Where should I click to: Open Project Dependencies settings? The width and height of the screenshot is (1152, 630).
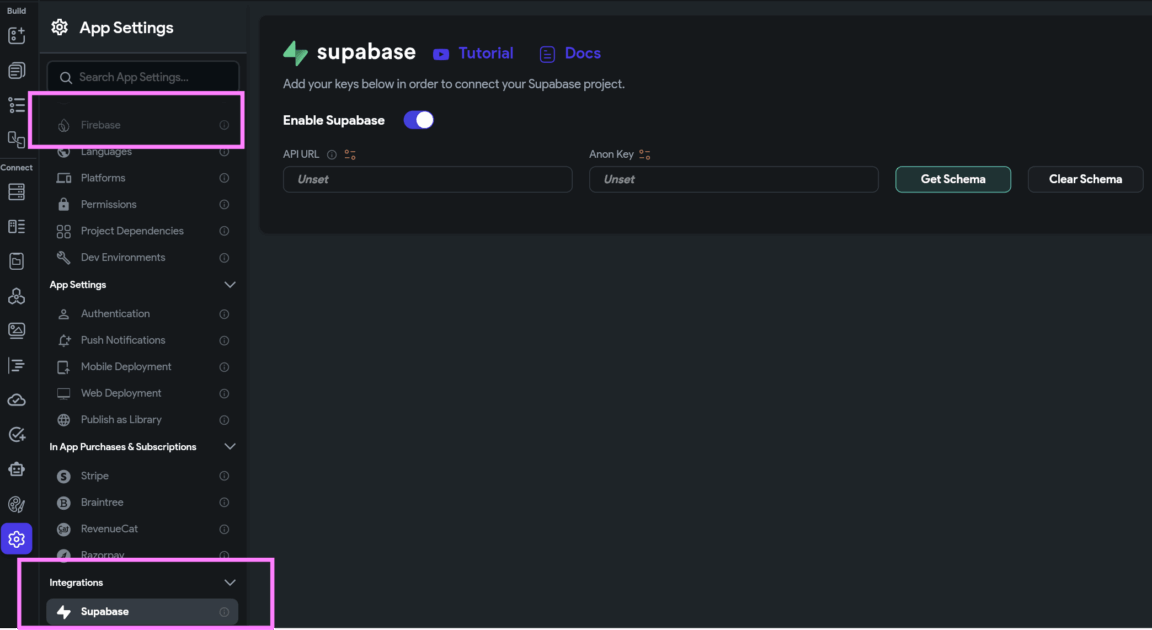143,231
